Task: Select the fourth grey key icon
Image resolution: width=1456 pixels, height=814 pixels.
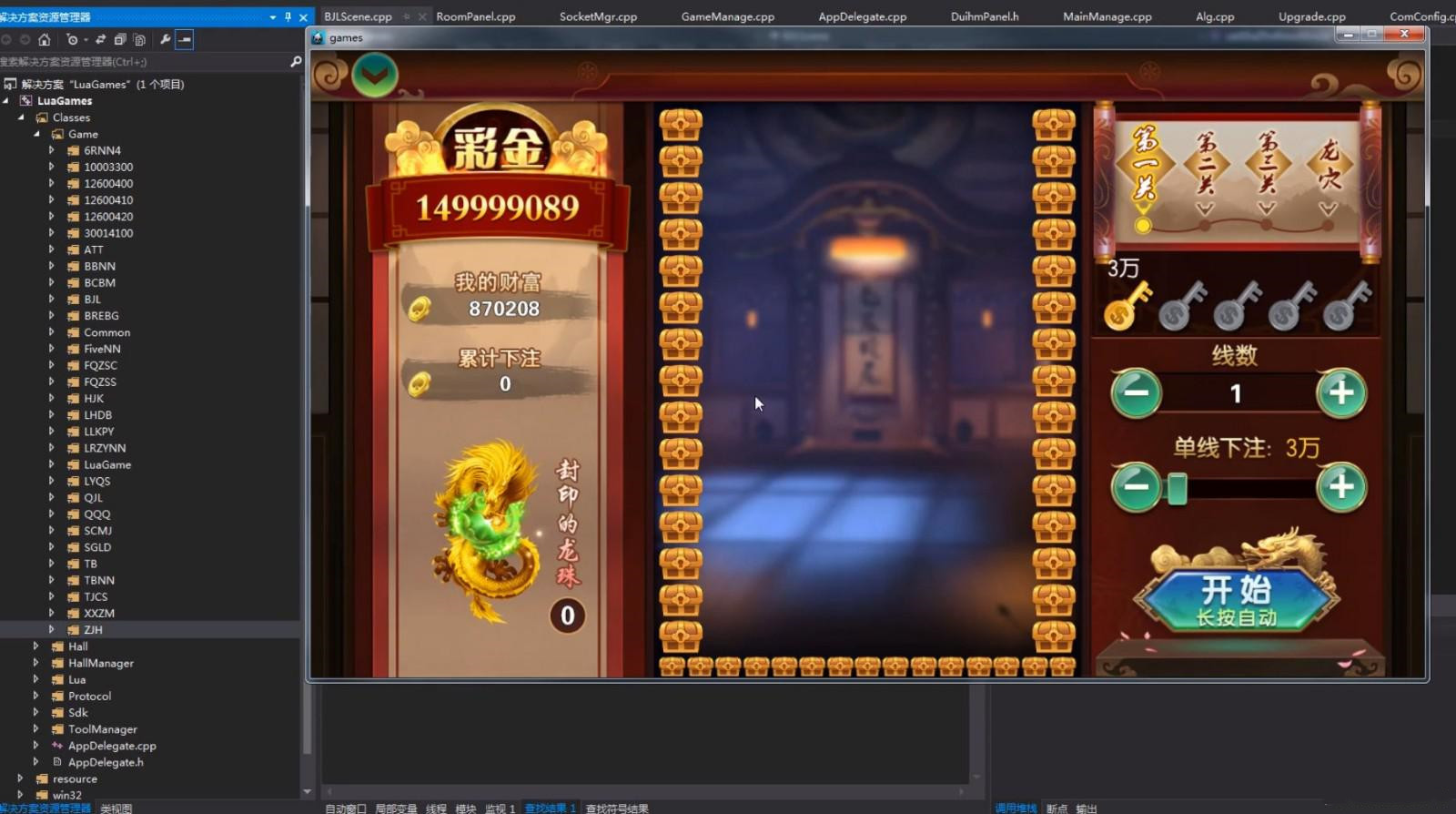Action: [x=1291, y=305]
